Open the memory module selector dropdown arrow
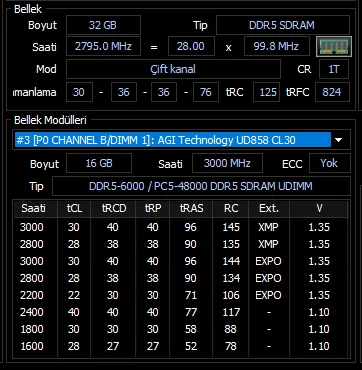362x370 pixels. [339, 140]
